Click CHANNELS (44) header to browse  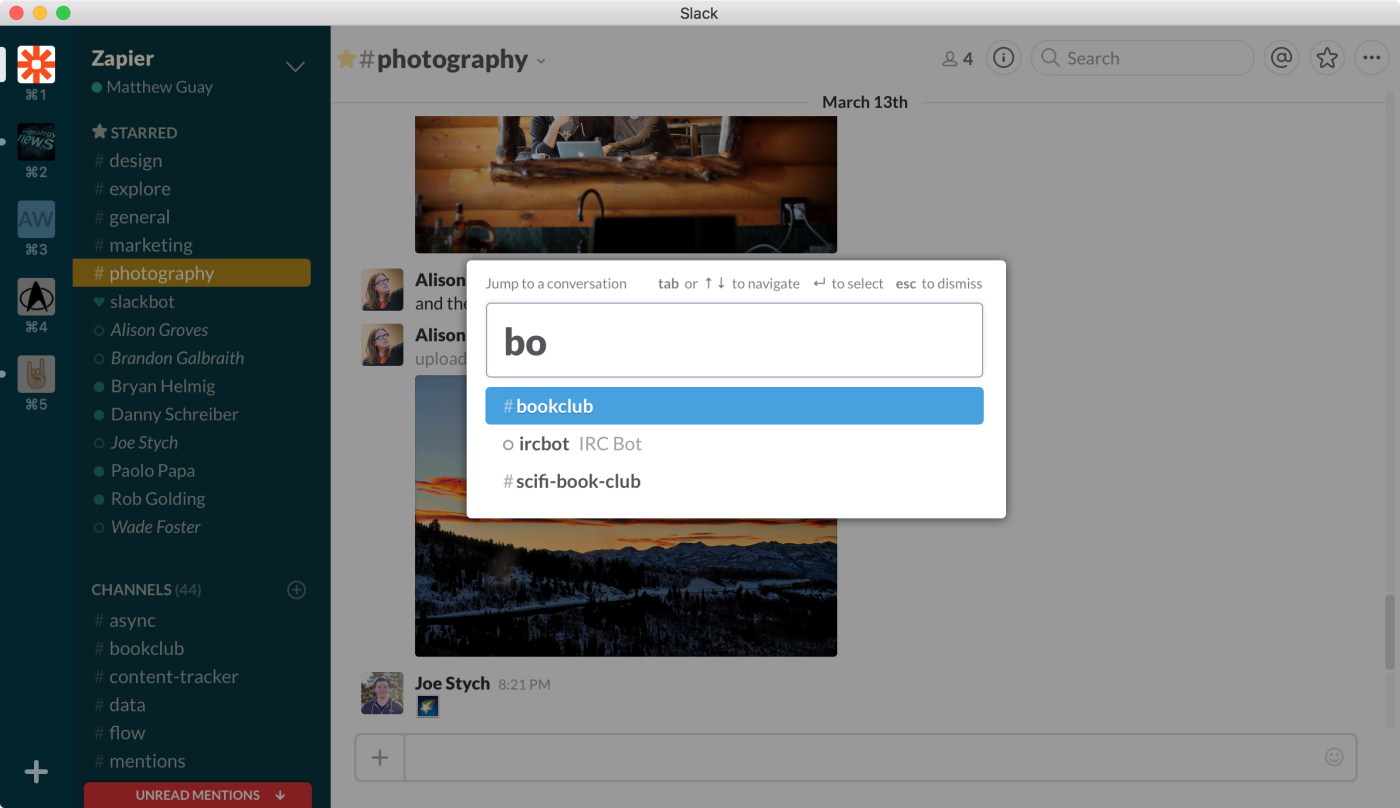point(146,590)
